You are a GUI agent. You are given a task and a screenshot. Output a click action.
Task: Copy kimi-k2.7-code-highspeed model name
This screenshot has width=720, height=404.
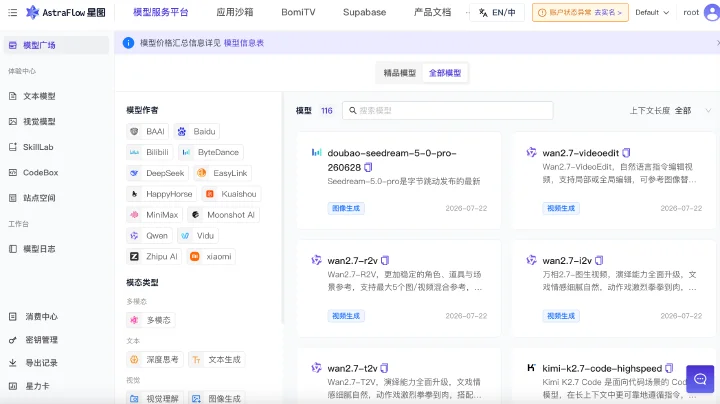669,368
